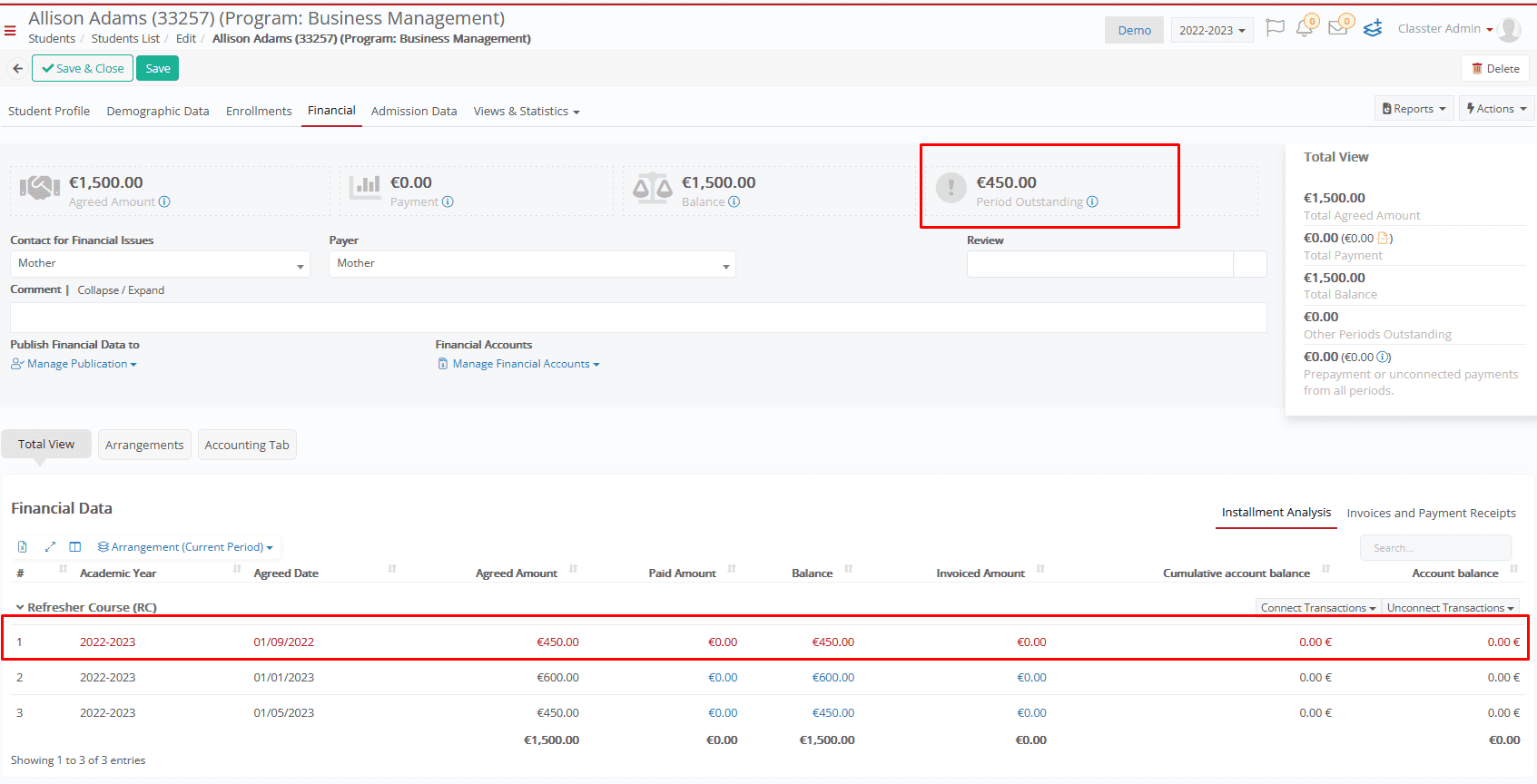Click the Payment info icon

[x=448, y=201]
